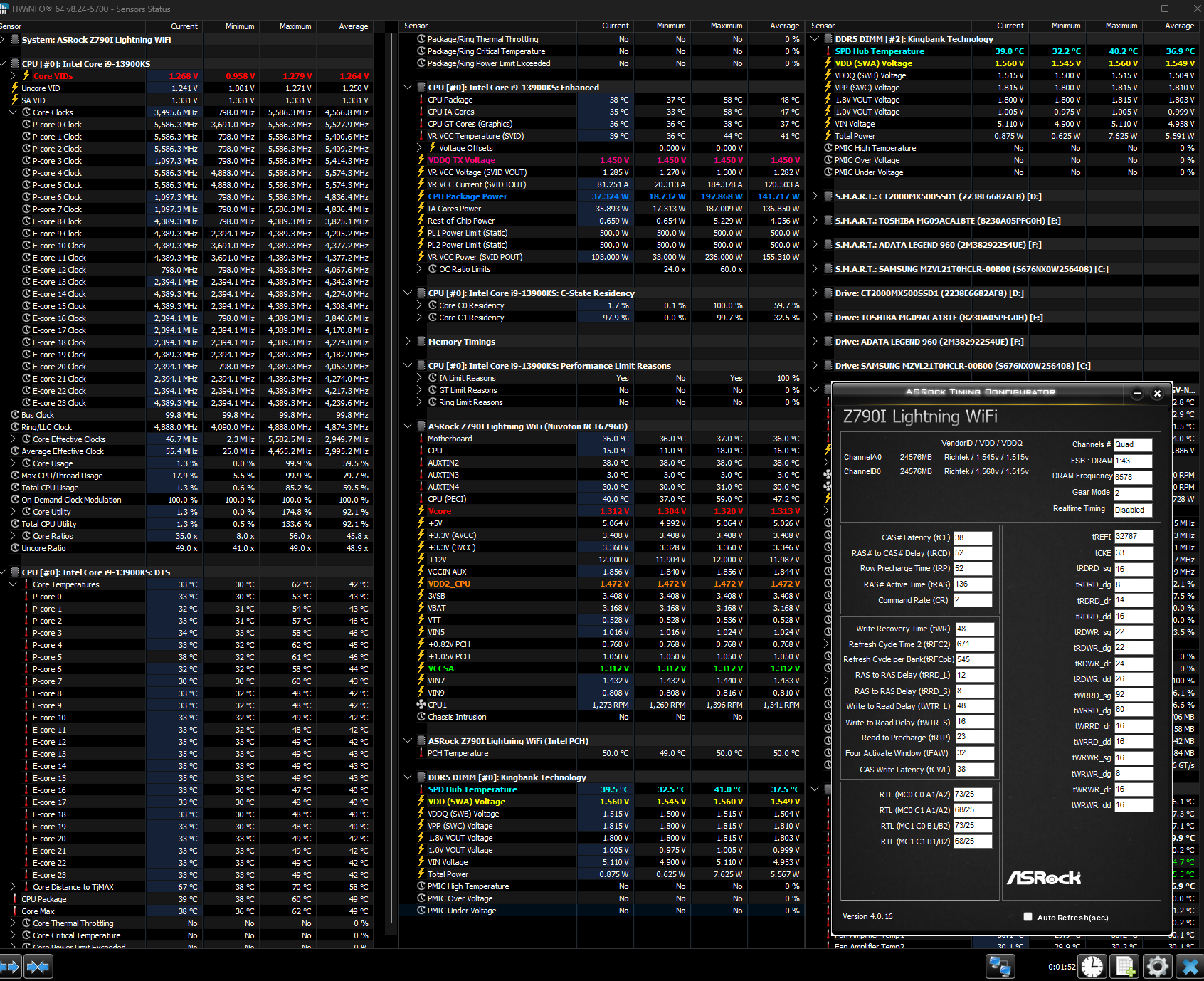Image resolution: width=1204 pixels, height=981 pixels.
Task: Click the chip icon beside the ASRock Z790I Intel PCH group
Action: (x=421, y=741)
